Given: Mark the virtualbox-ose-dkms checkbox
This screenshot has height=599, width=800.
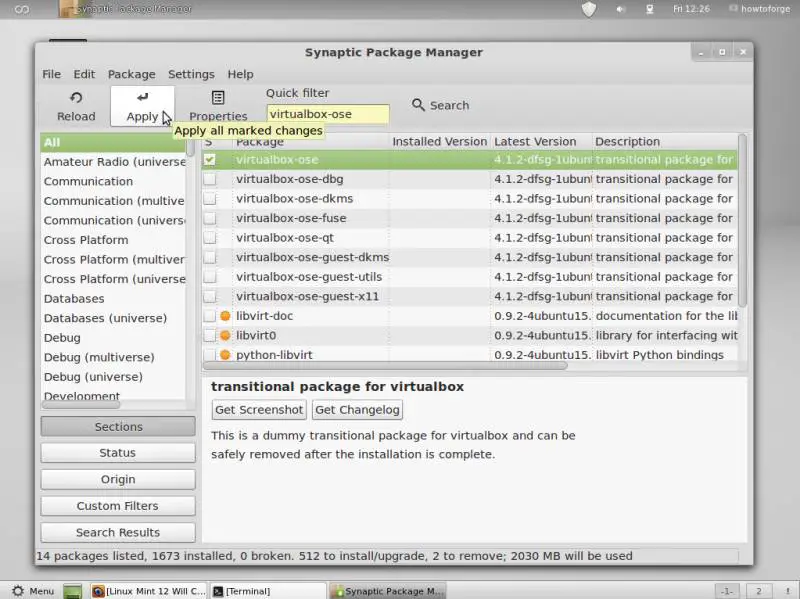Looking at the screenshot, I should coord(210,198).
